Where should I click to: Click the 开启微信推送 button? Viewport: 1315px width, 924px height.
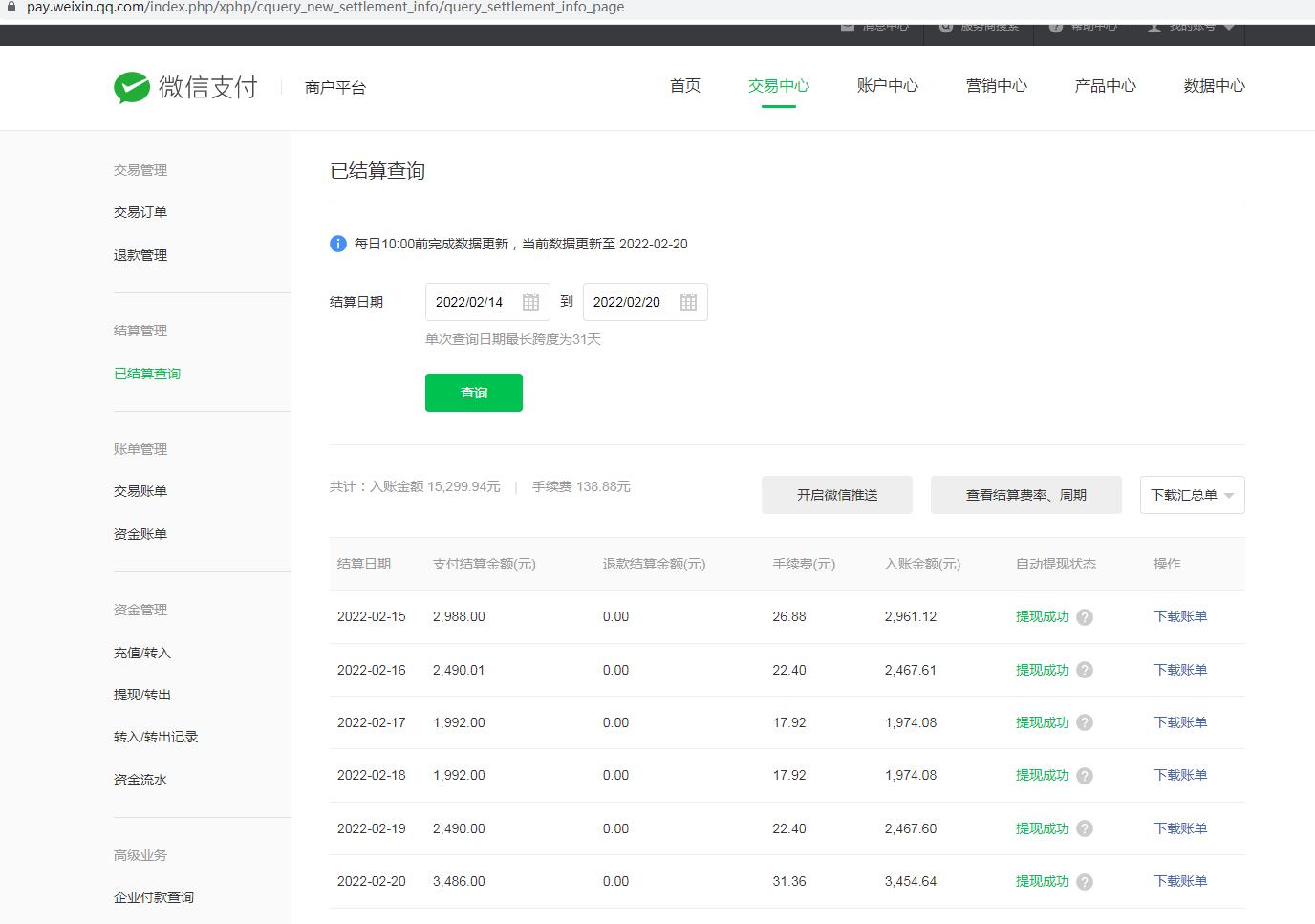coord(836,495)
